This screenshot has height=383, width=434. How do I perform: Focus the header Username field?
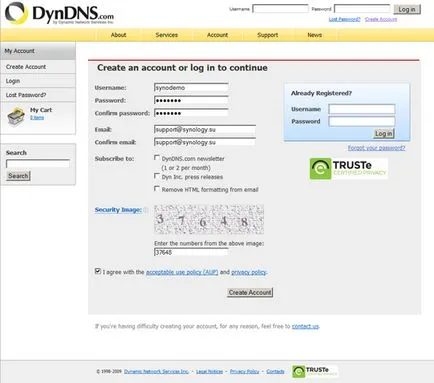pos(280,9)
